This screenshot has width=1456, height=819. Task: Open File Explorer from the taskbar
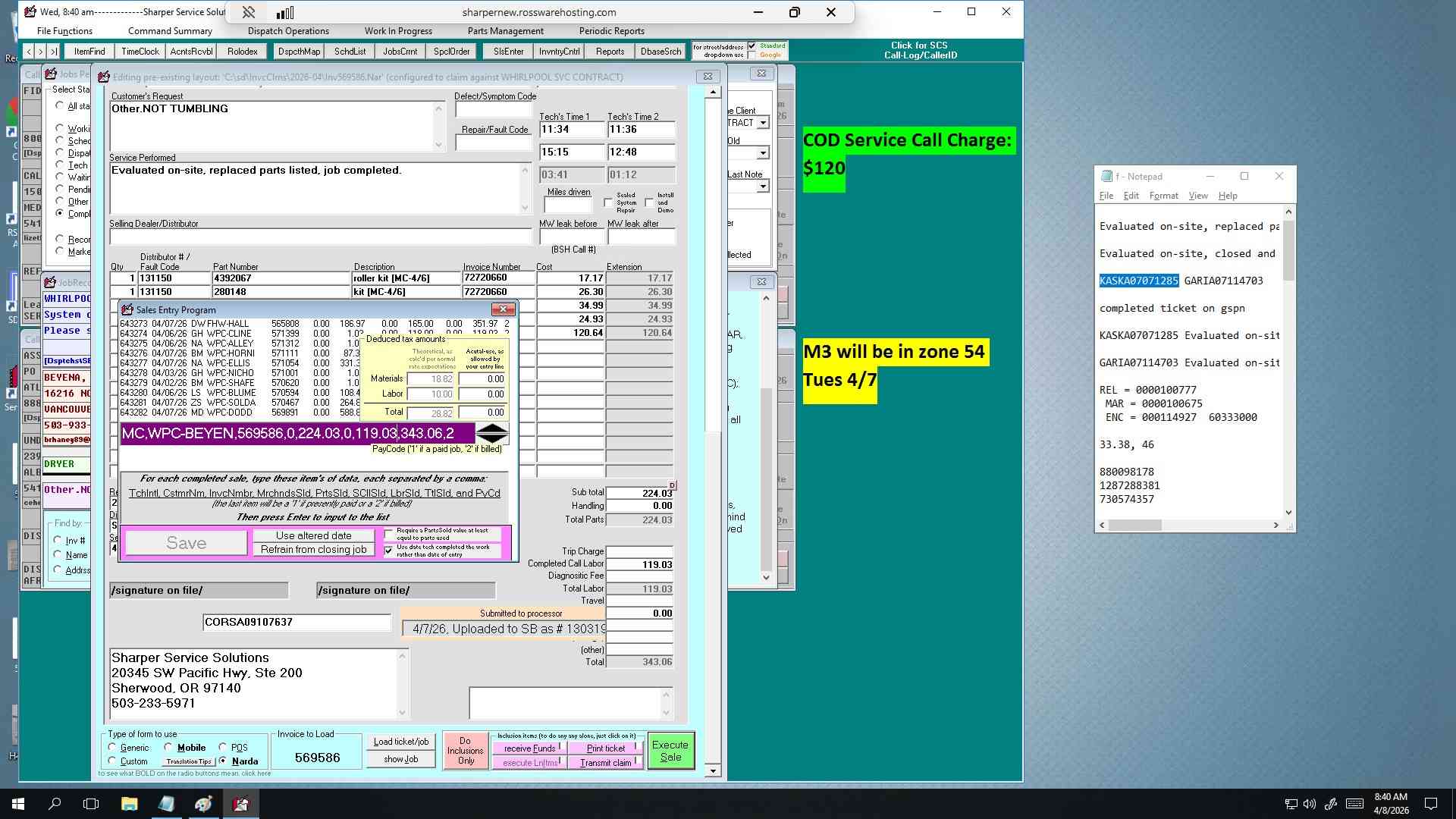129,803
